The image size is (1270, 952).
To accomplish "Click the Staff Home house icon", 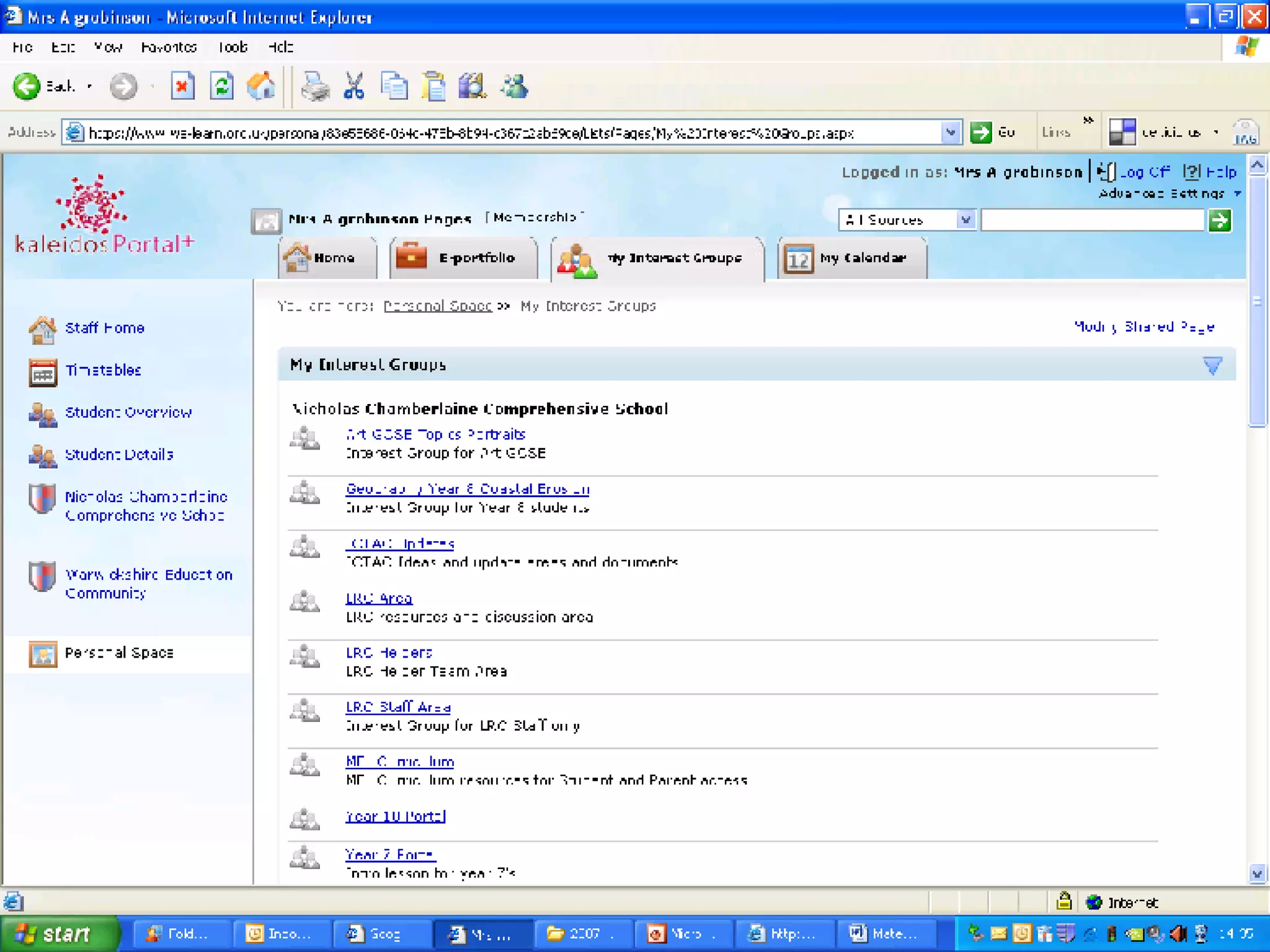I will pyautogui.click(x=43, y=329).
